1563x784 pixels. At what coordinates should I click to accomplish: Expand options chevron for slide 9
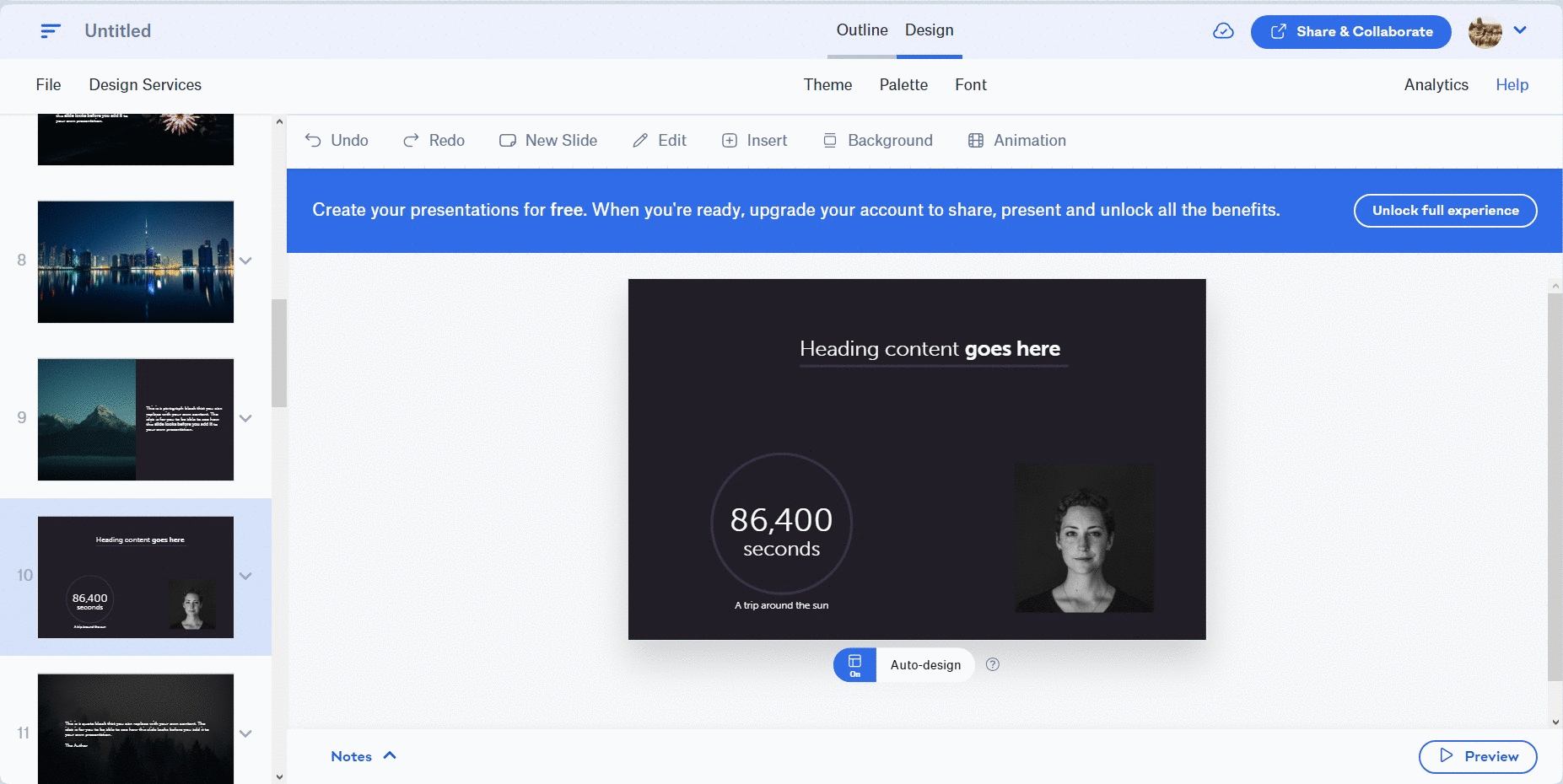245,418
